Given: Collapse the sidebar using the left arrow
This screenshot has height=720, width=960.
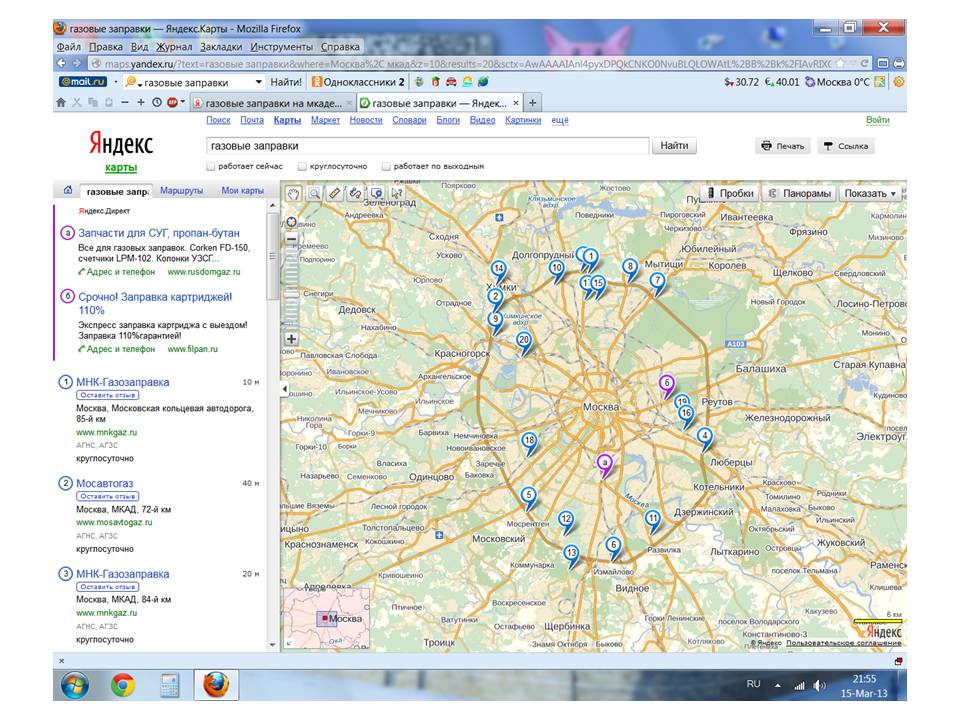Looking at the screenshot, I should [x=283, y=388].
